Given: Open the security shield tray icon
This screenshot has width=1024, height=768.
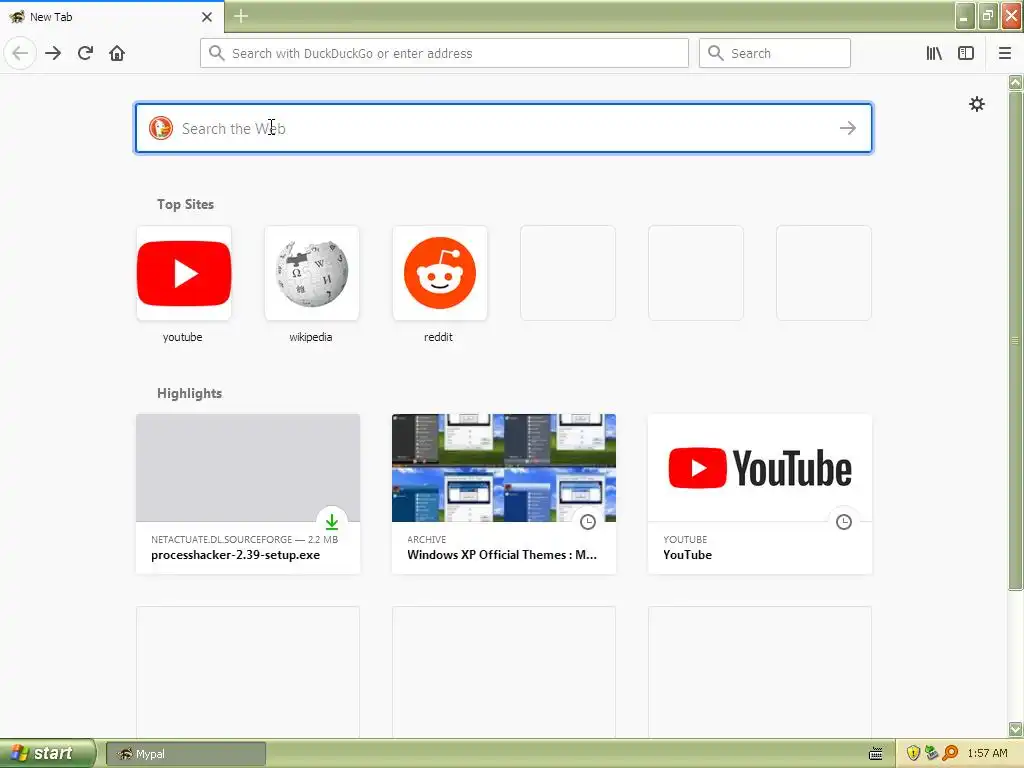Looking at the screenshot, I should [913, 754].
